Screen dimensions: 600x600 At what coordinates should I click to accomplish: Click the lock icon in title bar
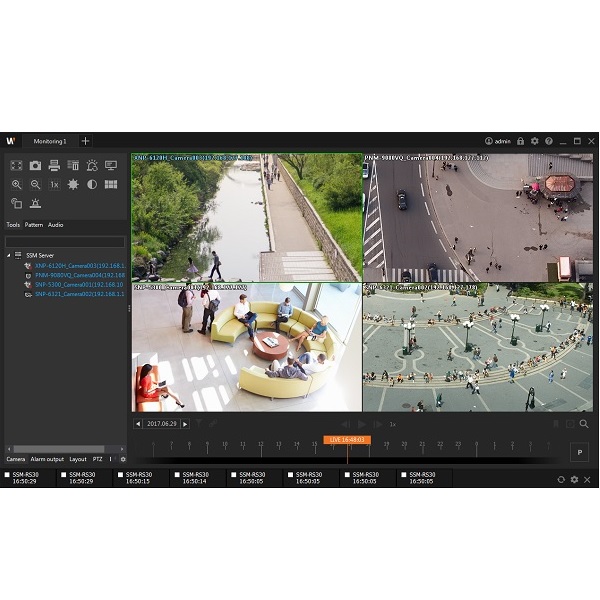tap(520, 141)
